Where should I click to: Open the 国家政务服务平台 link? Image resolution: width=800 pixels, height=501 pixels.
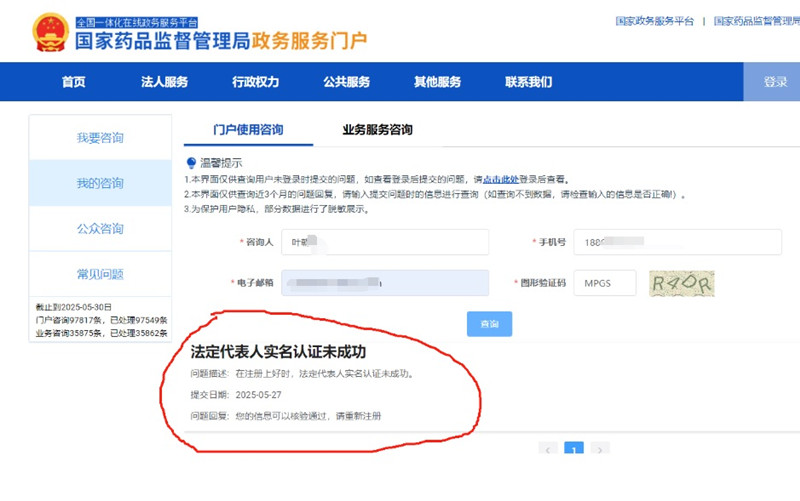(655, 21)
